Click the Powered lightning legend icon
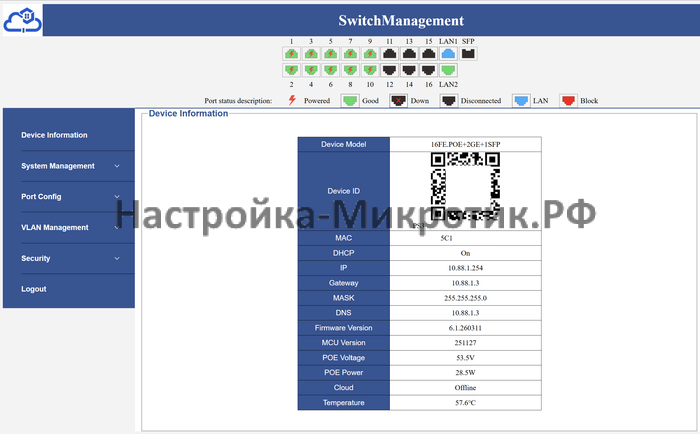 (x=292, y=100)
